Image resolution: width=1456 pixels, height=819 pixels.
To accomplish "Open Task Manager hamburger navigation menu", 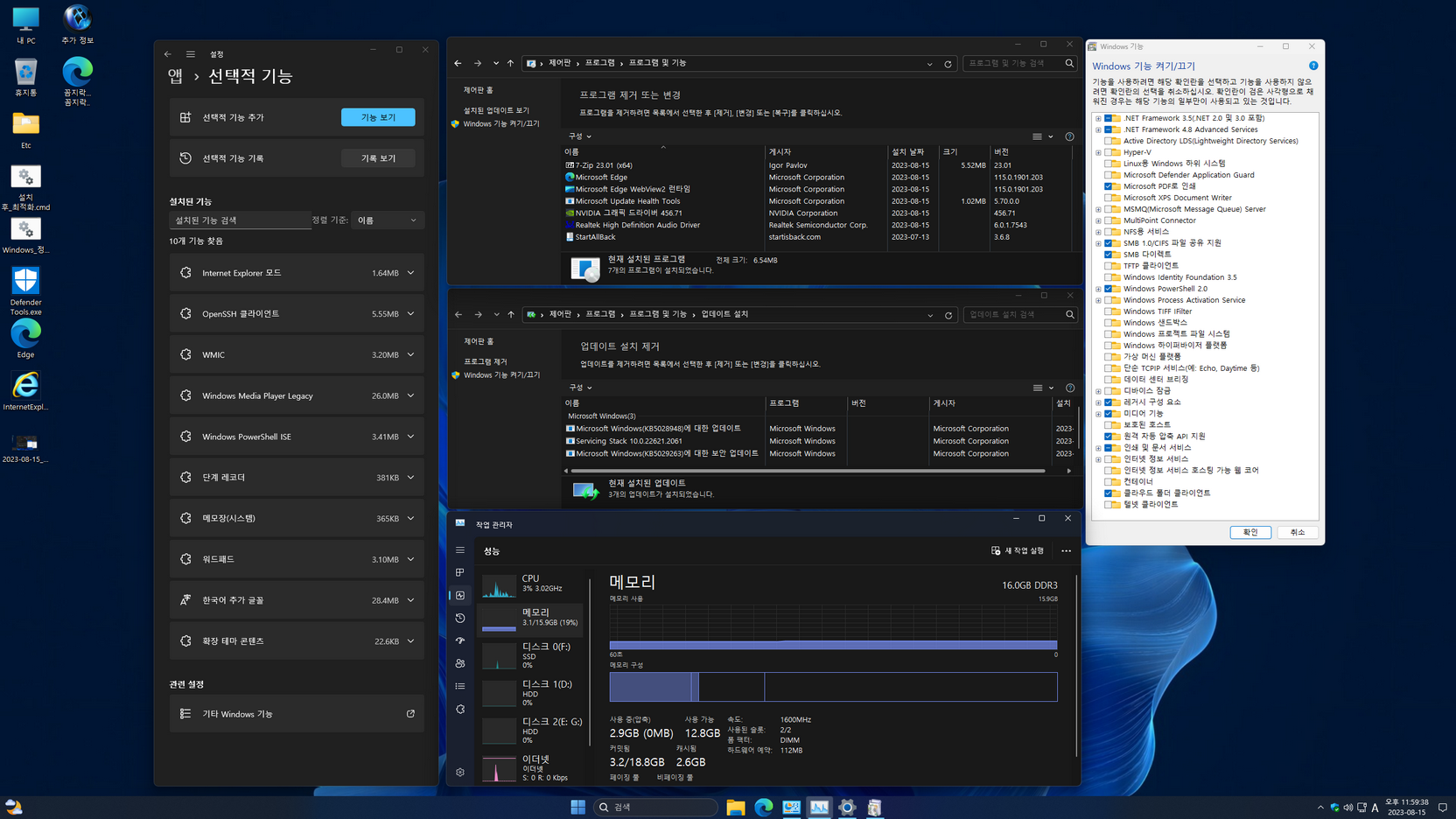I will click(x=460, y=550).
